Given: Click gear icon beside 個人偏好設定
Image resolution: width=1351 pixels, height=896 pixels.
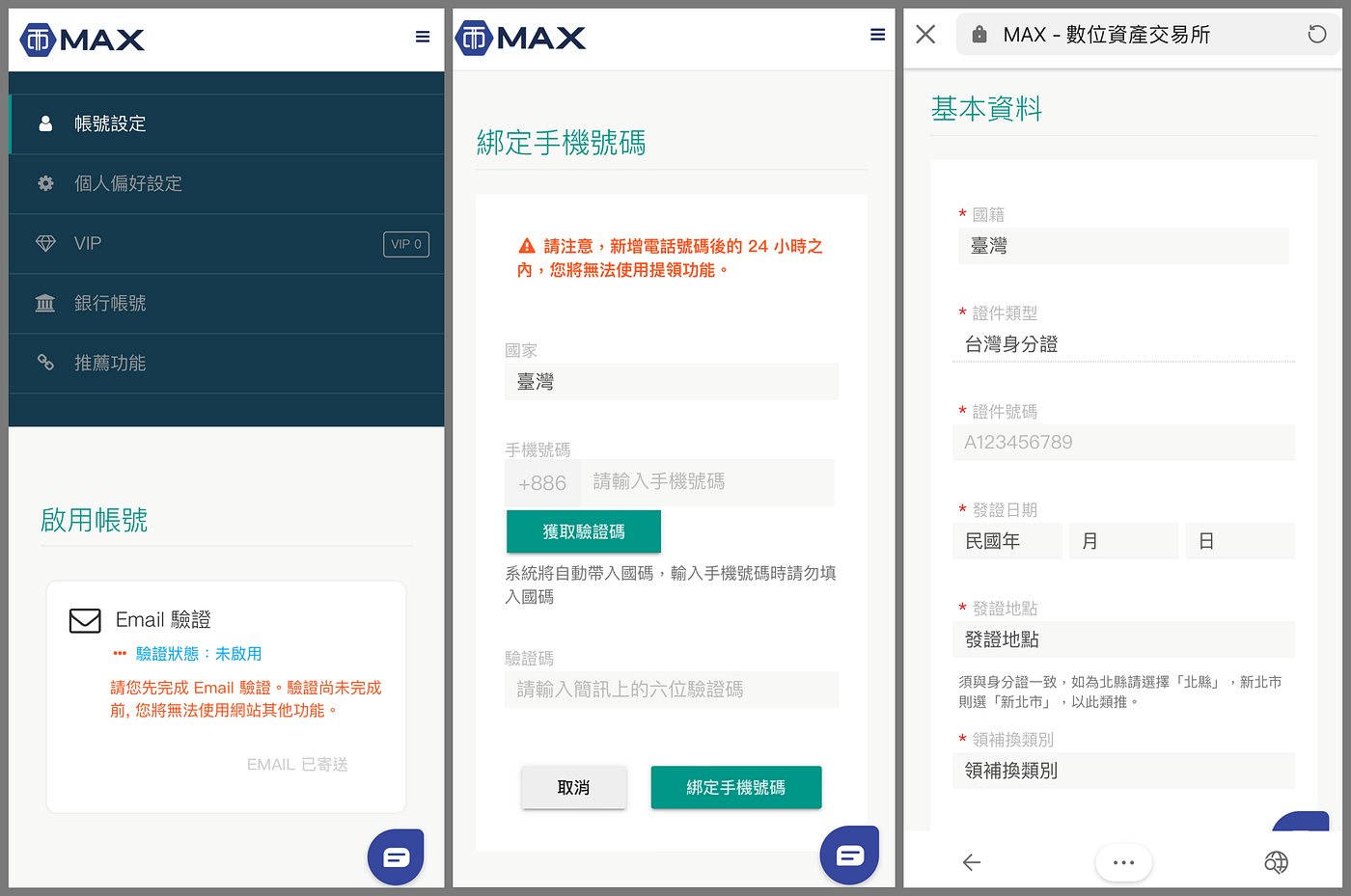Looking at the screenshot, I should (x=45, y=183).
